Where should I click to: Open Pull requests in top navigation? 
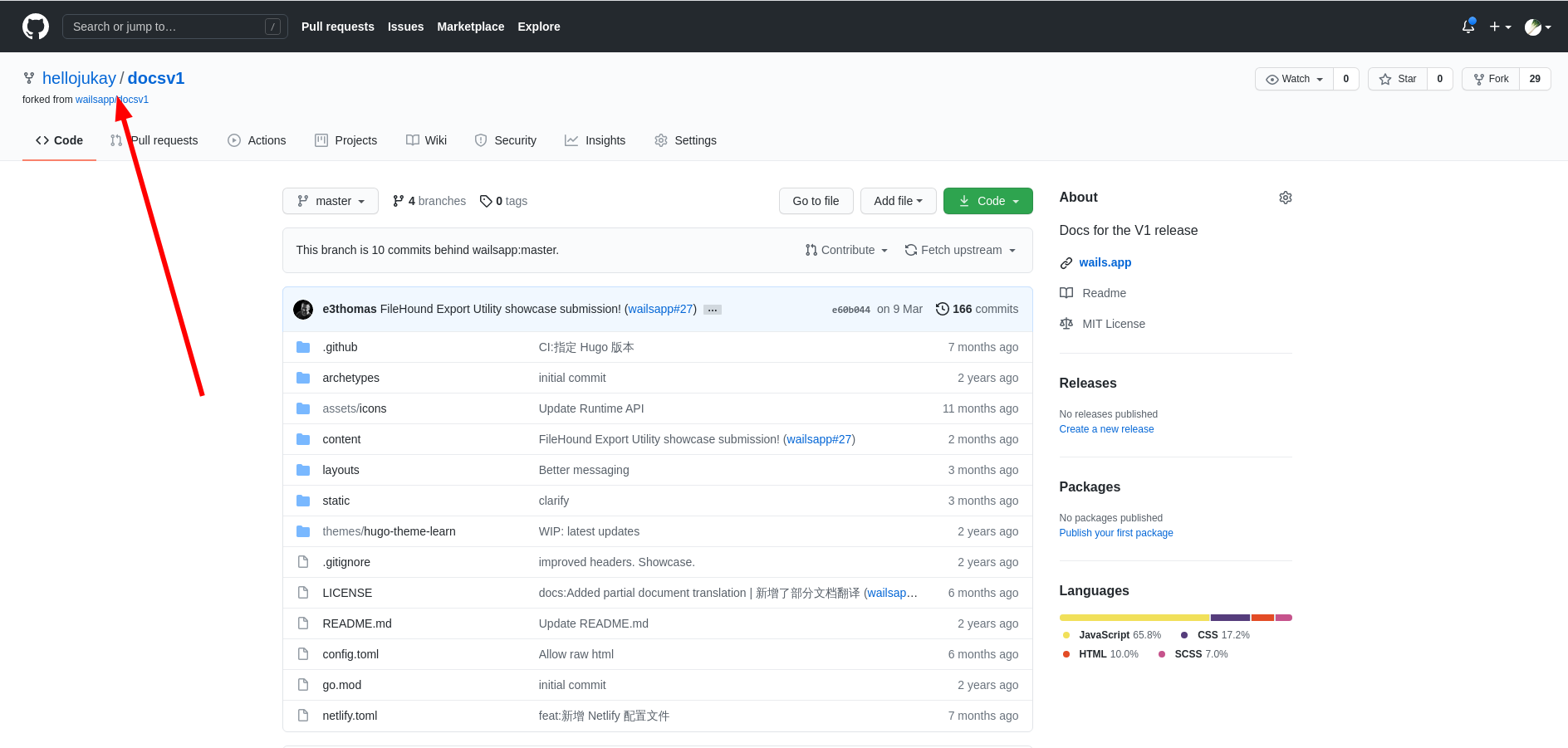[338, 27]
